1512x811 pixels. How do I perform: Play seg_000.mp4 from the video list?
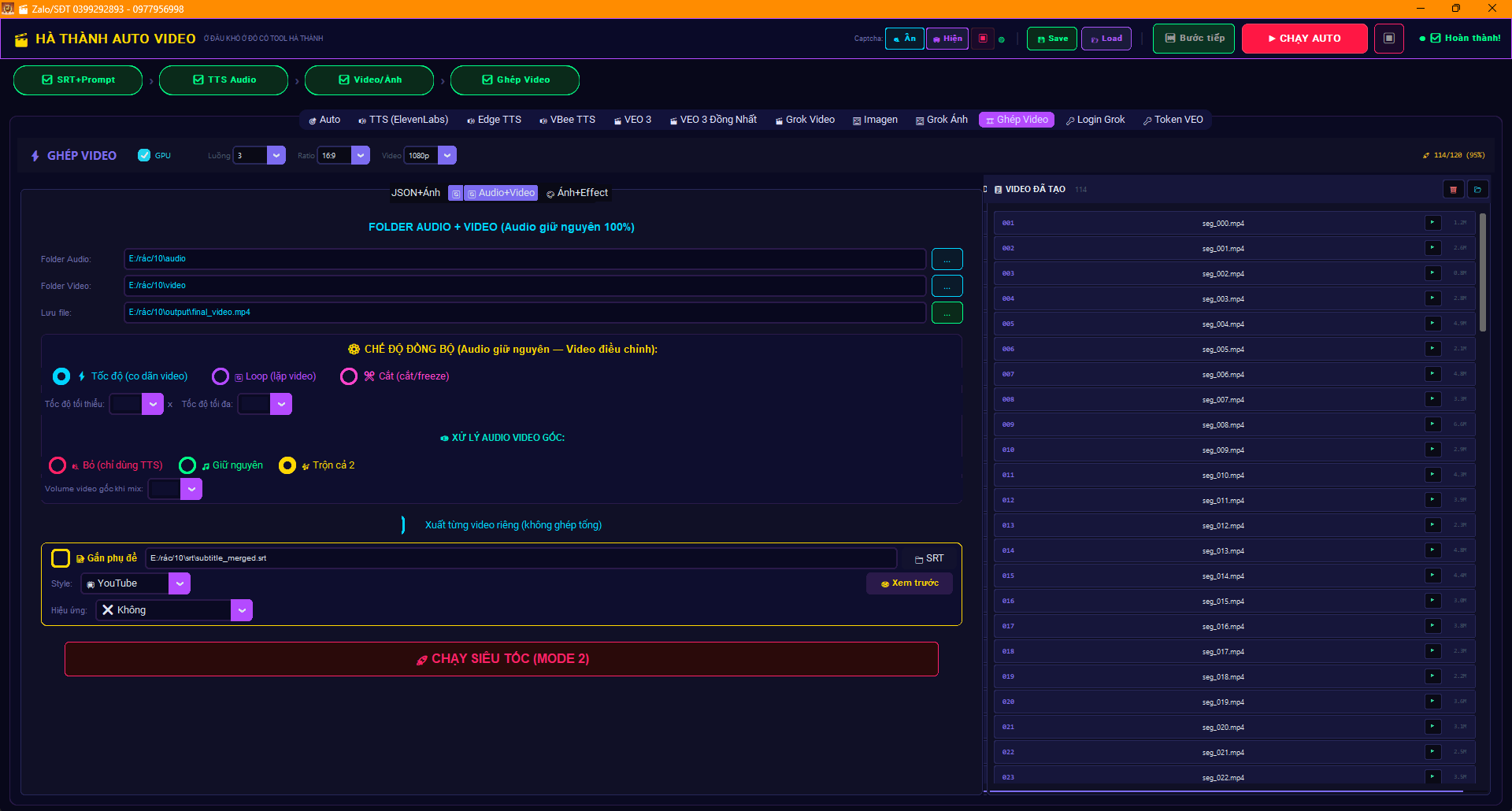pyautogui.click(x=1432, y=223)
